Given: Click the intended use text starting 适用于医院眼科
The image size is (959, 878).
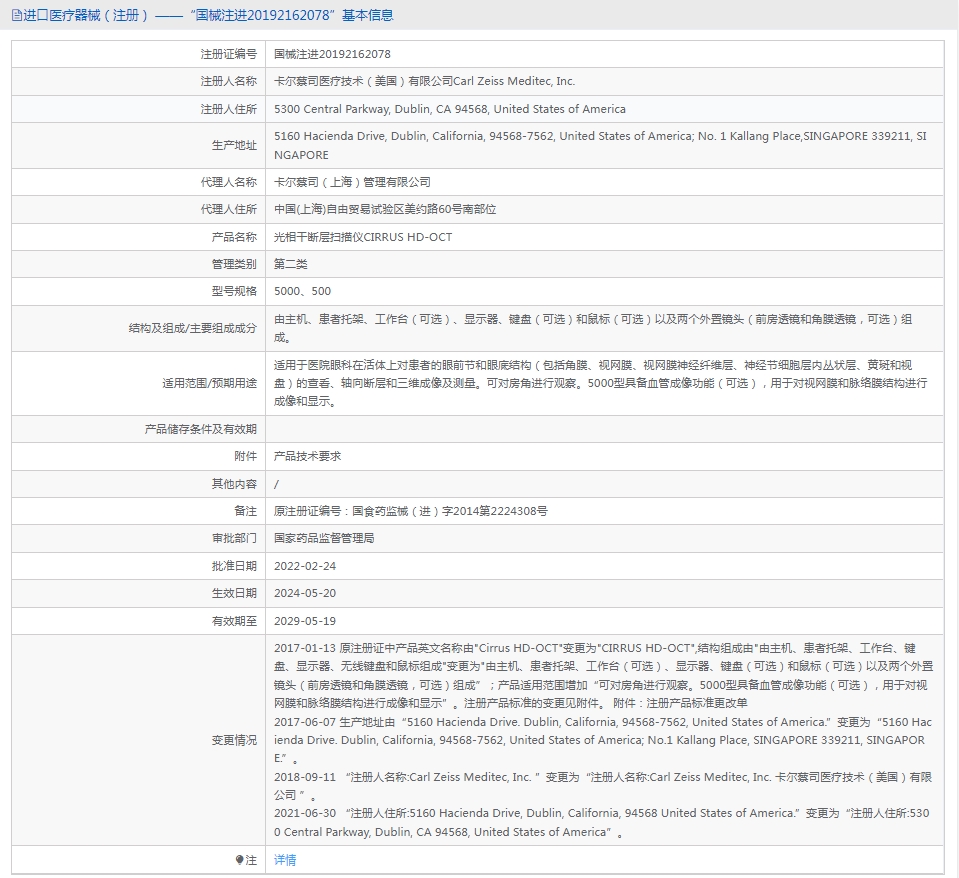Looking at the screenshot, I should [x=601, y=383].
